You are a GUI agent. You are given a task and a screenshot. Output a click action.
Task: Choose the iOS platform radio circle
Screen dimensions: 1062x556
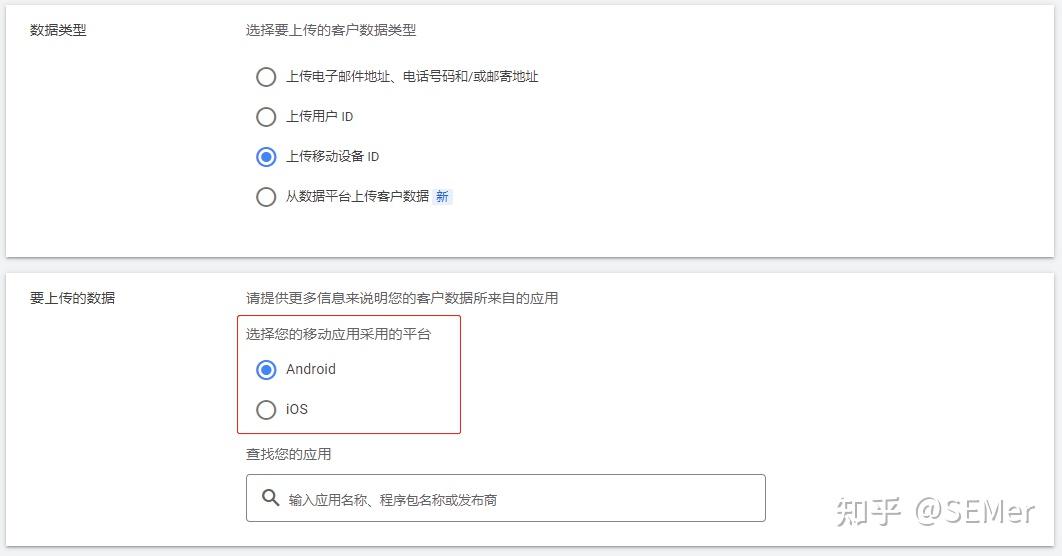point(266,409)
